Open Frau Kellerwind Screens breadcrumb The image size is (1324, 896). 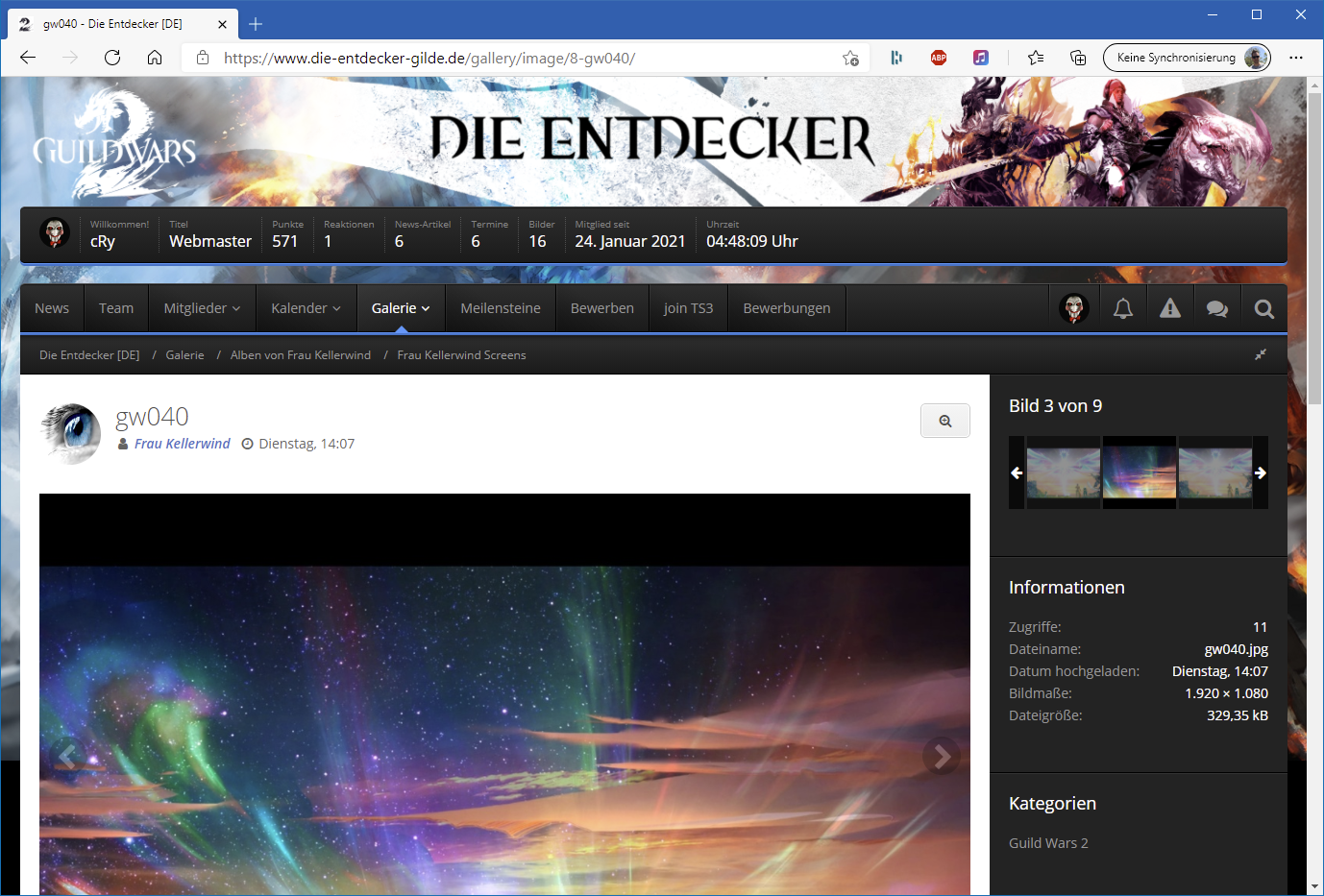[461, 355]
